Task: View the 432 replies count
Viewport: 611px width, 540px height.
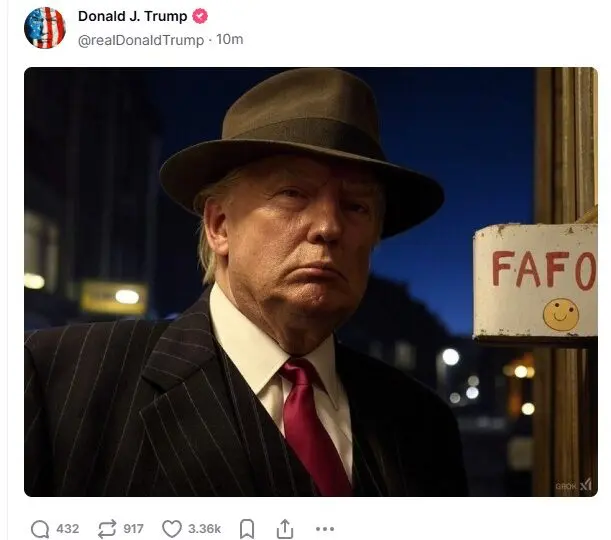Action: 68,529
